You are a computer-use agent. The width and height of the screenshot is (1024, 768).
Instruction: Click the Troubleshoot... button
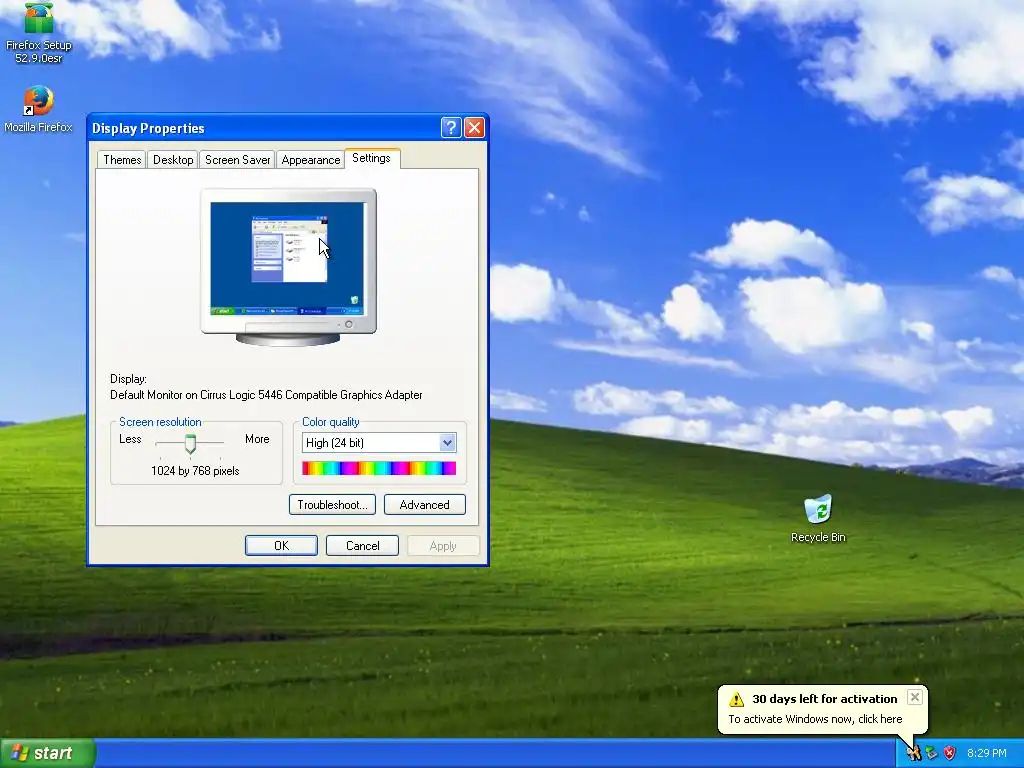[332, 505]
